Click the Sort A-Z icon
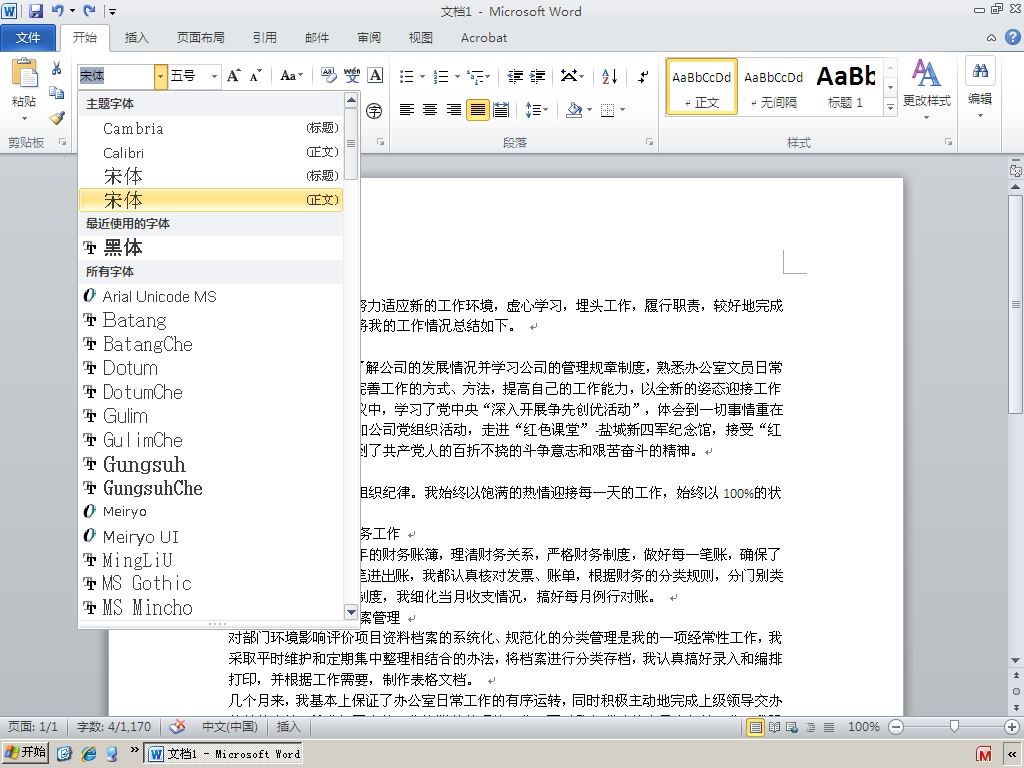 (609, 76)
